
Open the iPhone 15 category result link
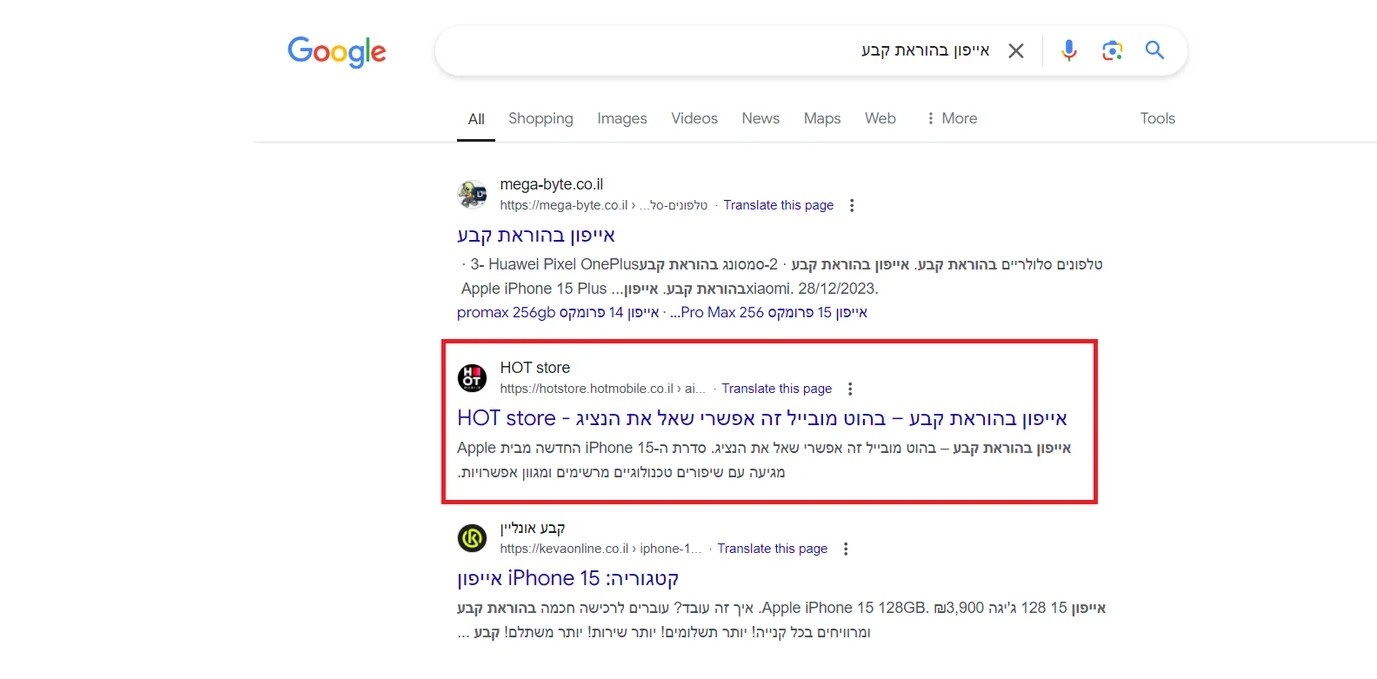[x=568, y=579]
